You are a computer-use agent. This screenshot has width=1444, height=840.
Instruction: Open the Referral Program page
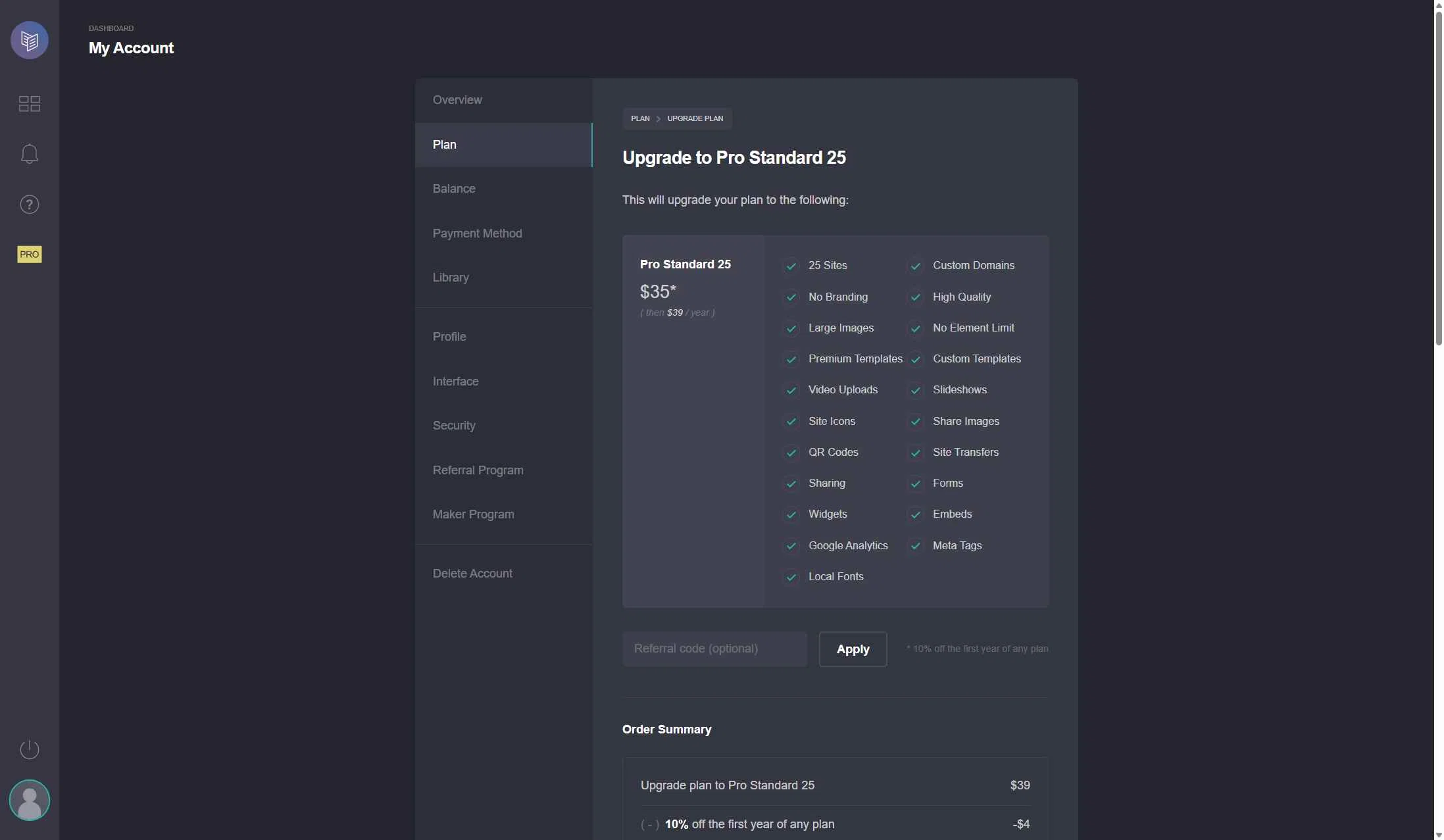[478, 470]
